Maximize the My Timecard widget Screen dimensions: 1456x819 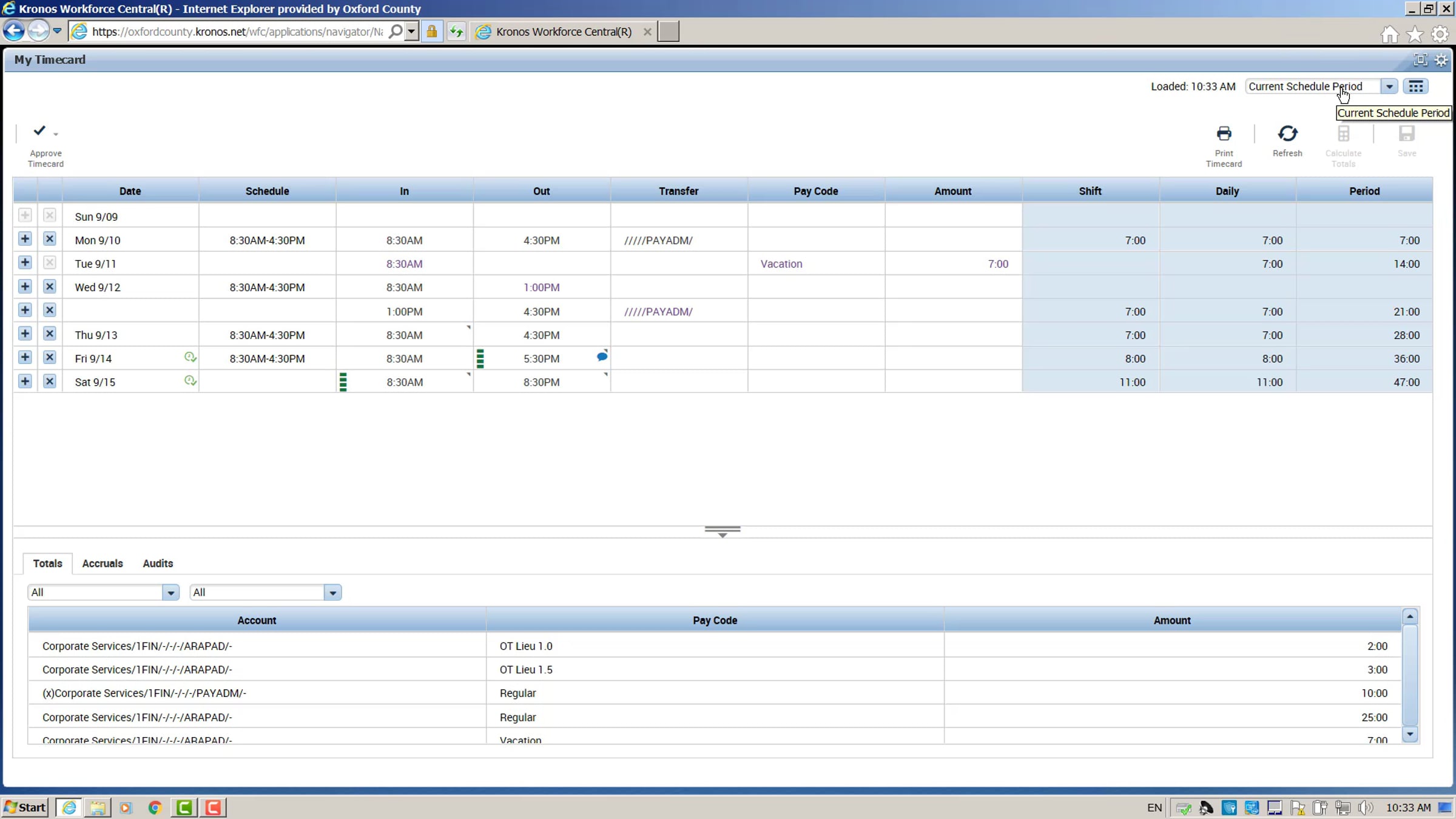click(x=1420, y=59)
